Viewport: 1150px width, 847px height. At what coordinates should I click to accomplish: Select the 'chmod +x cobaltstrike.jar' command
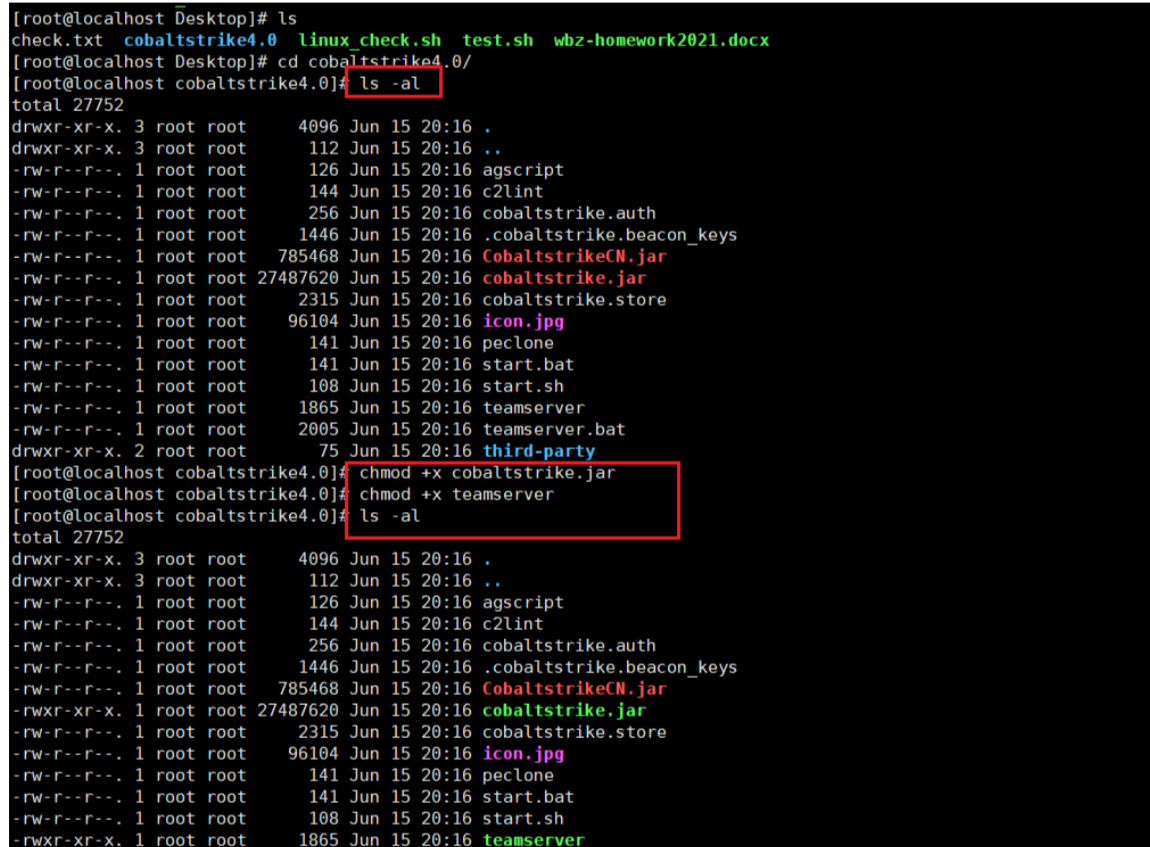[487, 472]
